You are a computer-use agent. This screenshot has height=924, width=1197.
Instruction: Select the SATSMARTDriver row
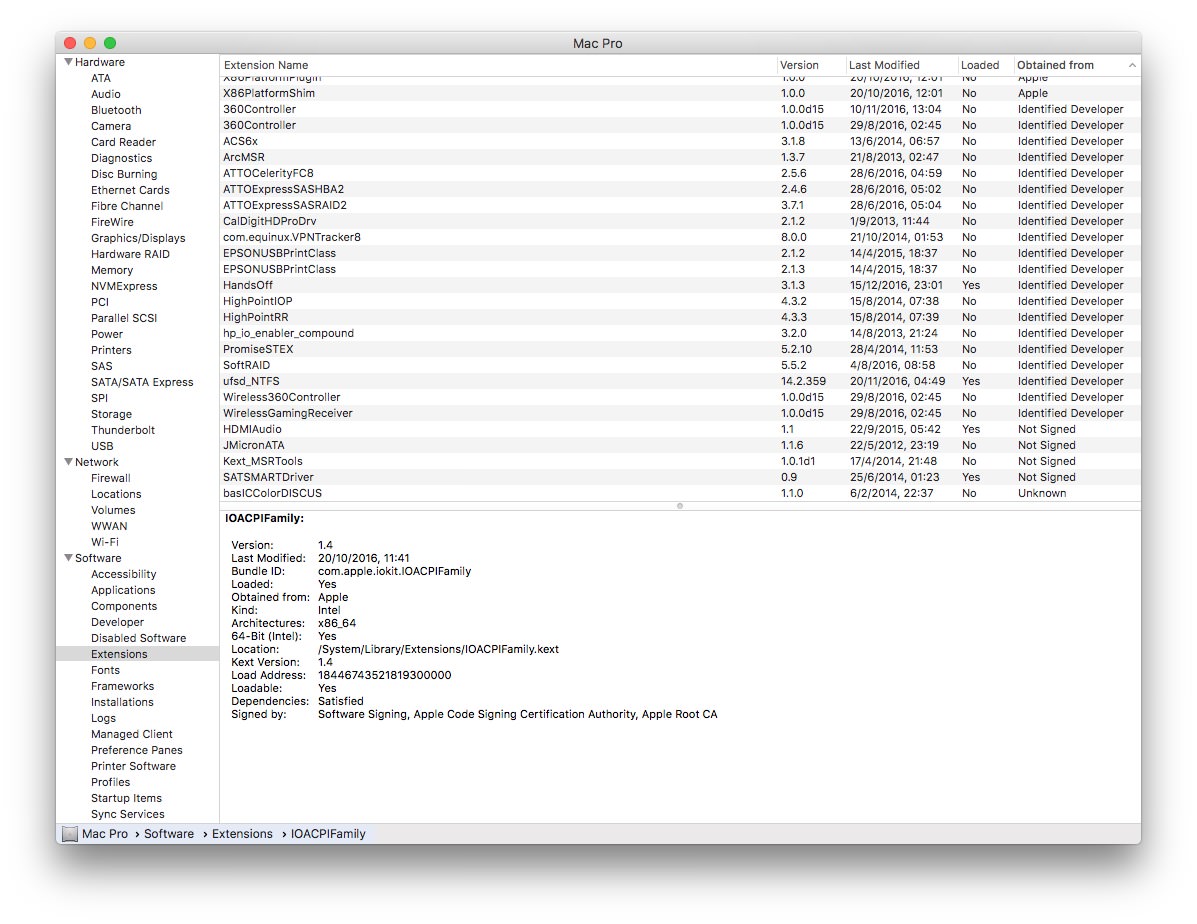tap(680, 478)
